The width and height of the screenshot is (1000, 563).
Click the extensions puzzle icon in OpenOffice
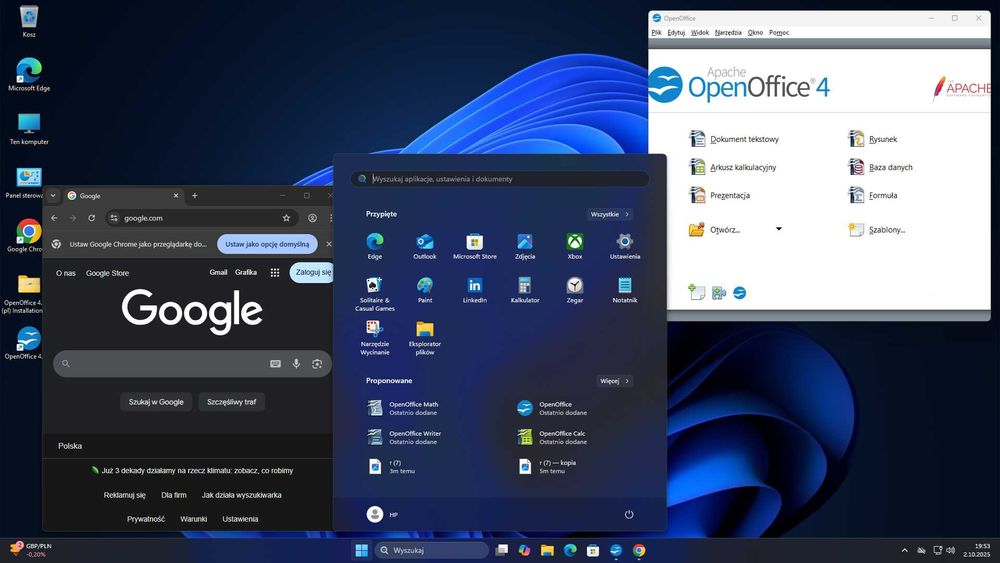pyautogui.click(x=719, y=293)
